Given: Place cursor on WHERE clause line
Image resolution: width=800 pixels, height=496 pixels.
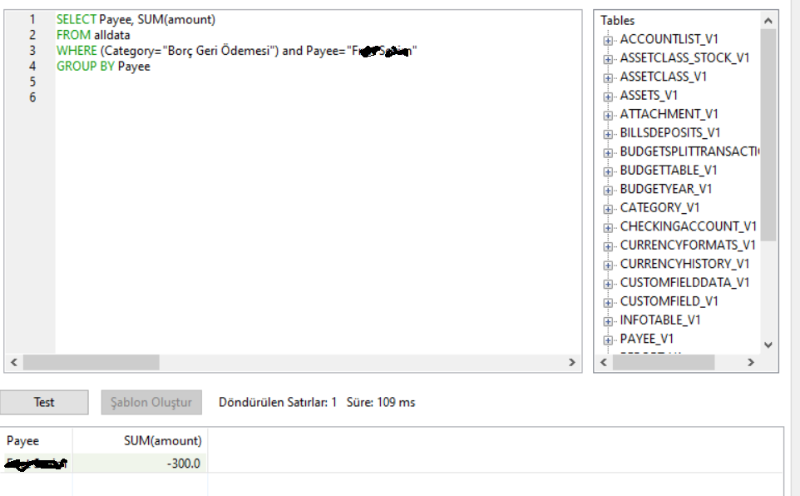Looking at the screenshot, I should coord(237,51).
